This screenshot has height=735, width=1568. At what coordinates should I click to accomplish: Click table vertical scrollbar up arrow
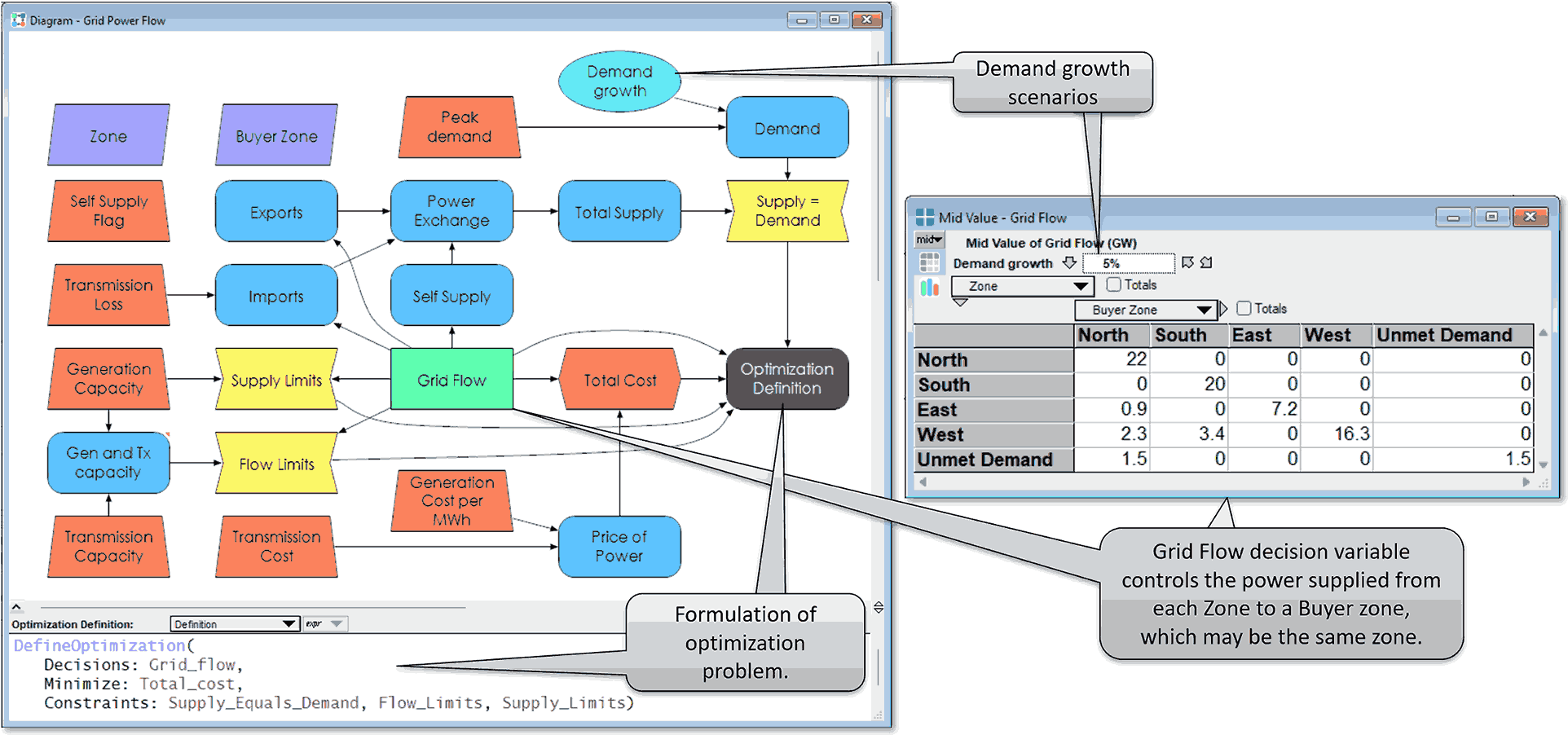[x=1543, y=332]
